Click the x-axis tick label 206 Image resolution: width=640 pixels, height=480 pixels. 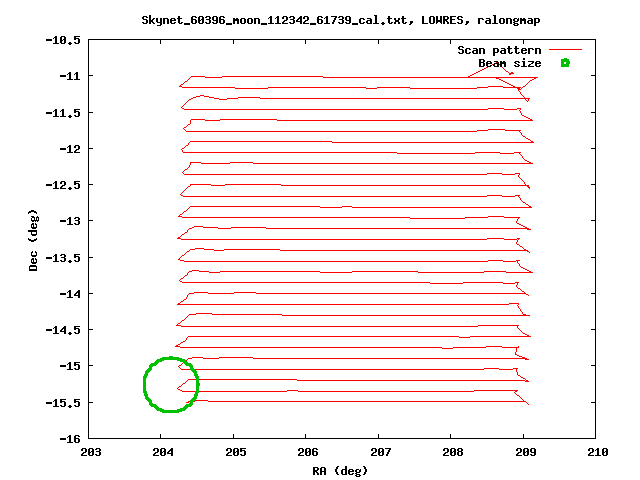tap(308, 452)
